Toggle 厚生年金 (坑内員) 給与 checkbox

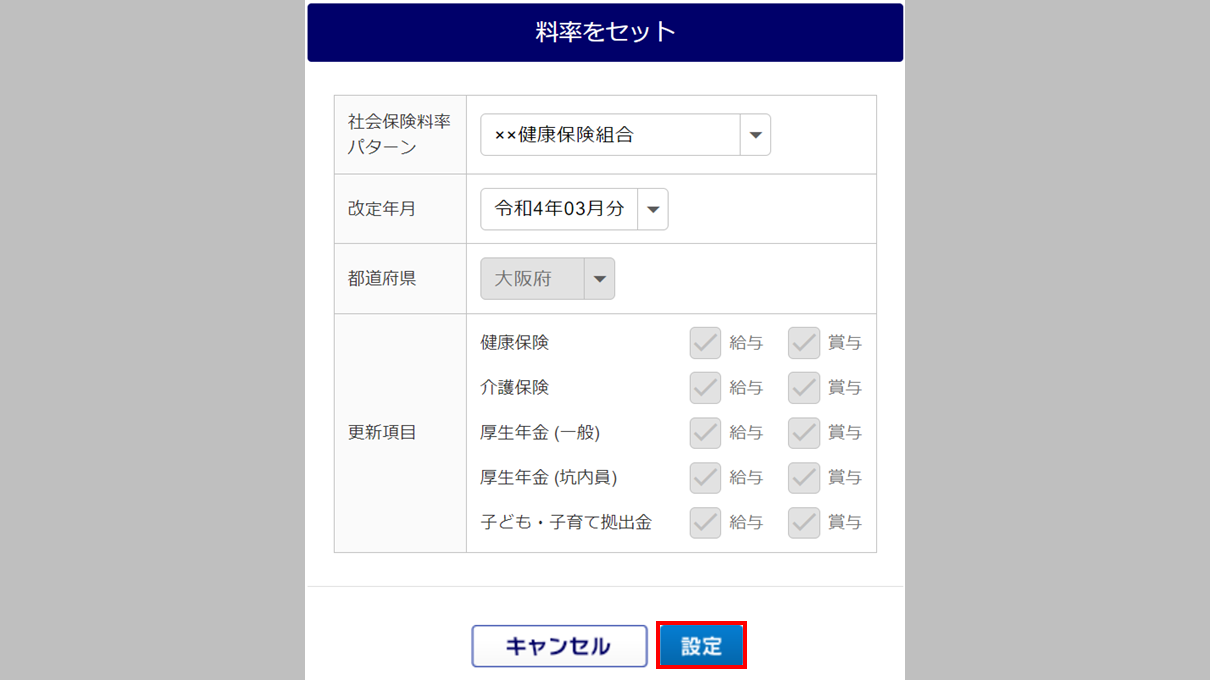tap(706, 478)
